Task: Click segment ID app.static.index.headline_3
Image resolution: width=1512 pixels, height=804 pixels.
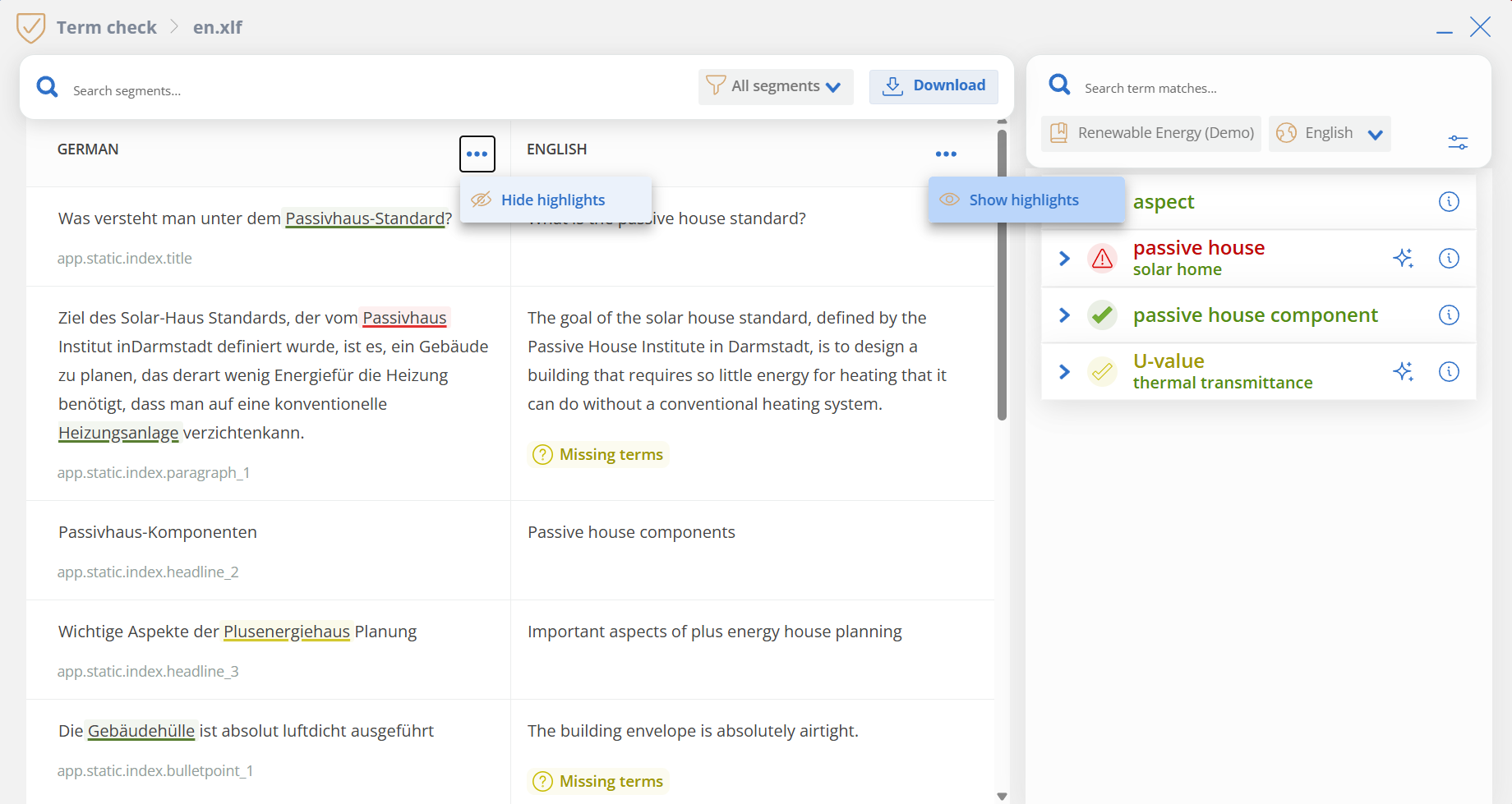Action: (148, 671)
